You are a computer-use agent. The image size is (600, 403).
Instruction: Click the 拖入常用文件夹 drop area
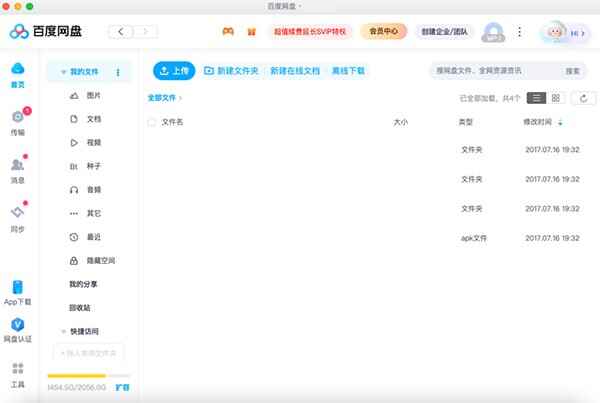click(88, 353)
